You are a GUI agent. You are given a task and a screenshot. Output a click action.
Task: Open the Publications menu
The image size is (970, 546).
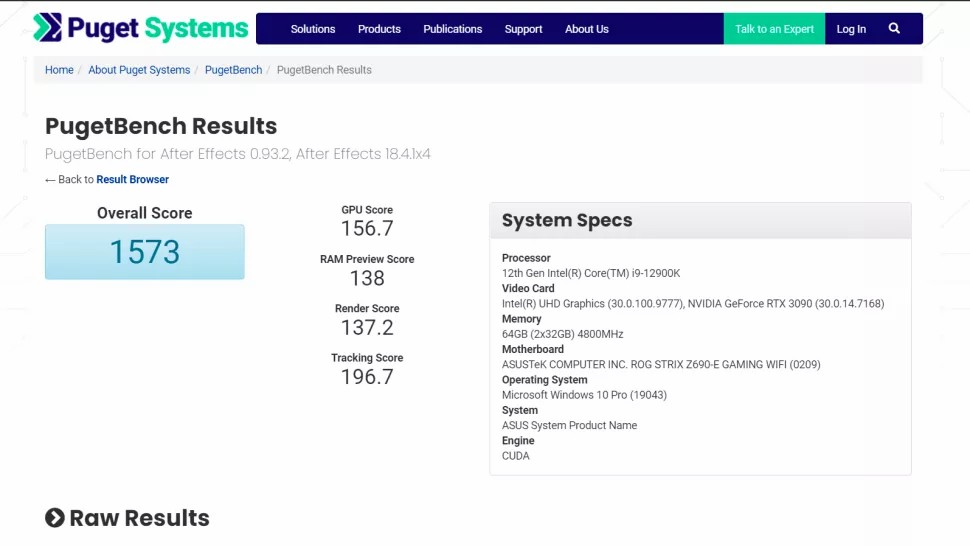click(453, 29)
